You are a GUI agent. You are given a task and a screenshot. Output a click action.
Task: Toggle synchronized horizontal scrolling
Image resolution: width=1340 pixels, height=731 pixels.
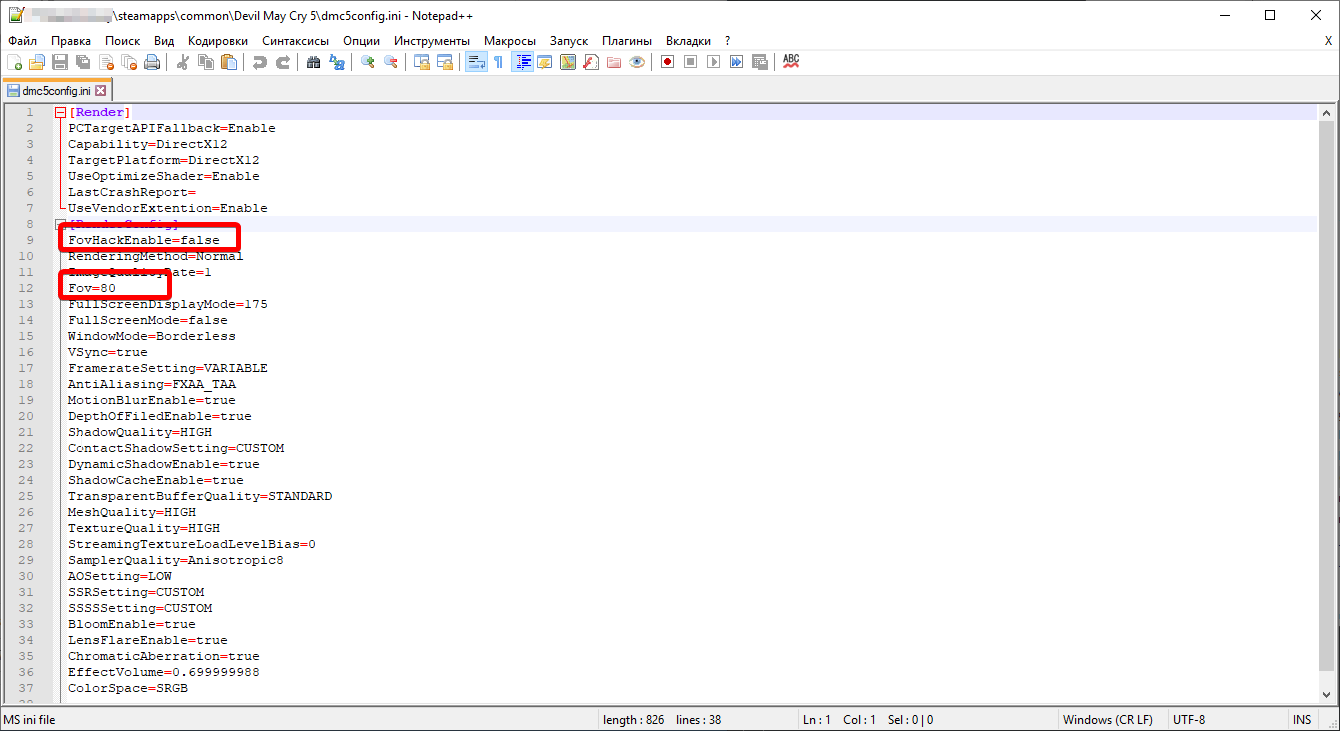pos(445,62)
